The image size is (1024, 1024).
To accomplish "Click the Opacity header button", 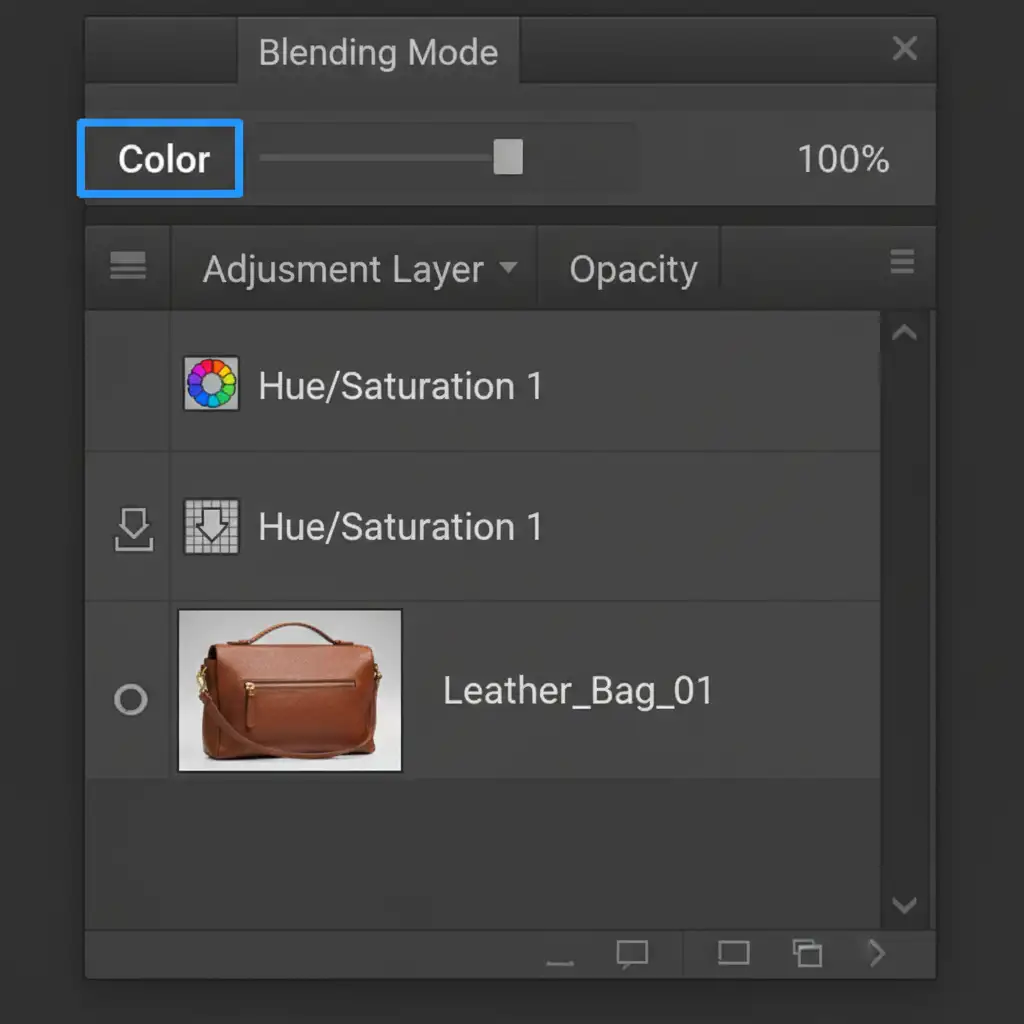I will pos(632,269).
